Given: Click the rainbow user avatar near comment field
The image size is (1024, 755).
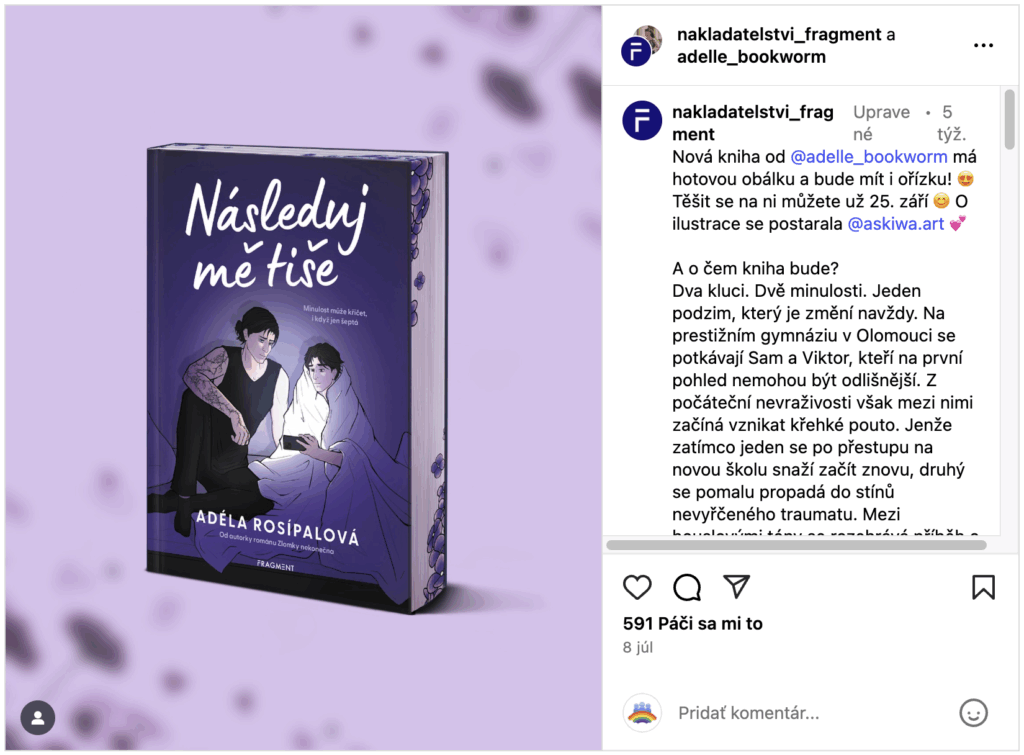Looking at the screenshot, I should point(642,713).
